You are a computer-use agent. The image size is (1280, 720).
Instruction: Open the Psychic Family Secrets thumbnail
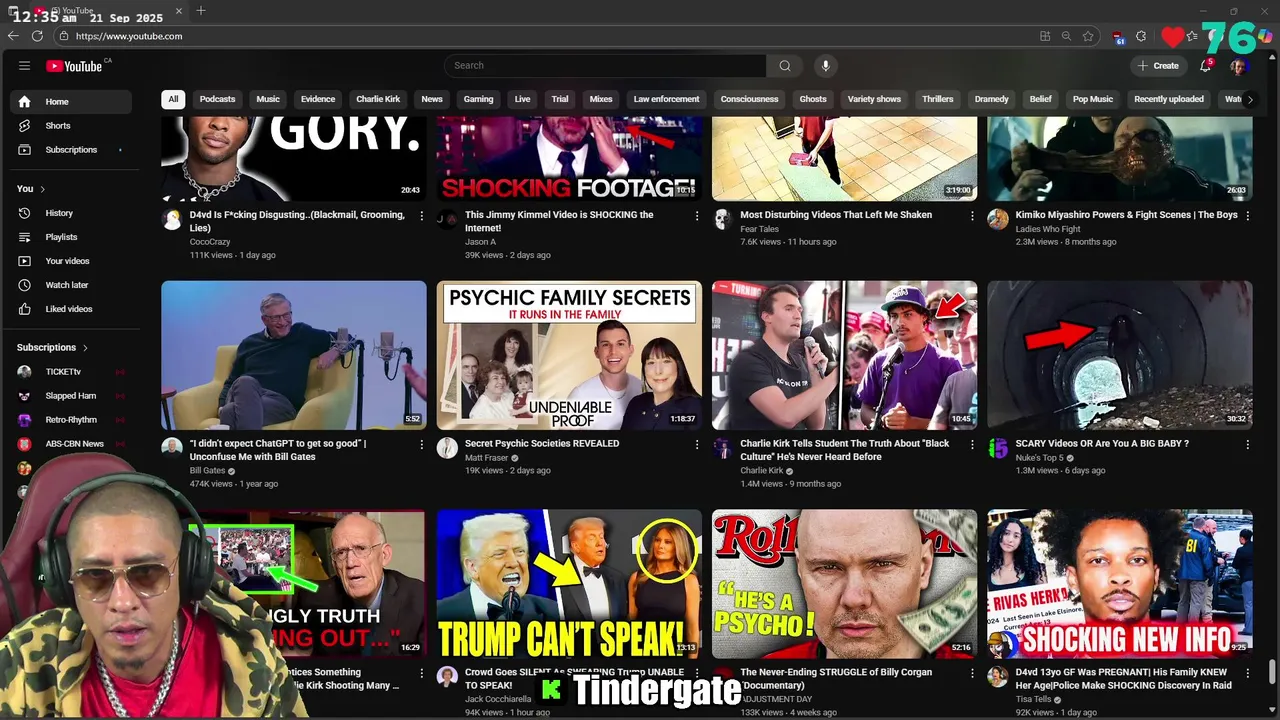coord(569,355)
